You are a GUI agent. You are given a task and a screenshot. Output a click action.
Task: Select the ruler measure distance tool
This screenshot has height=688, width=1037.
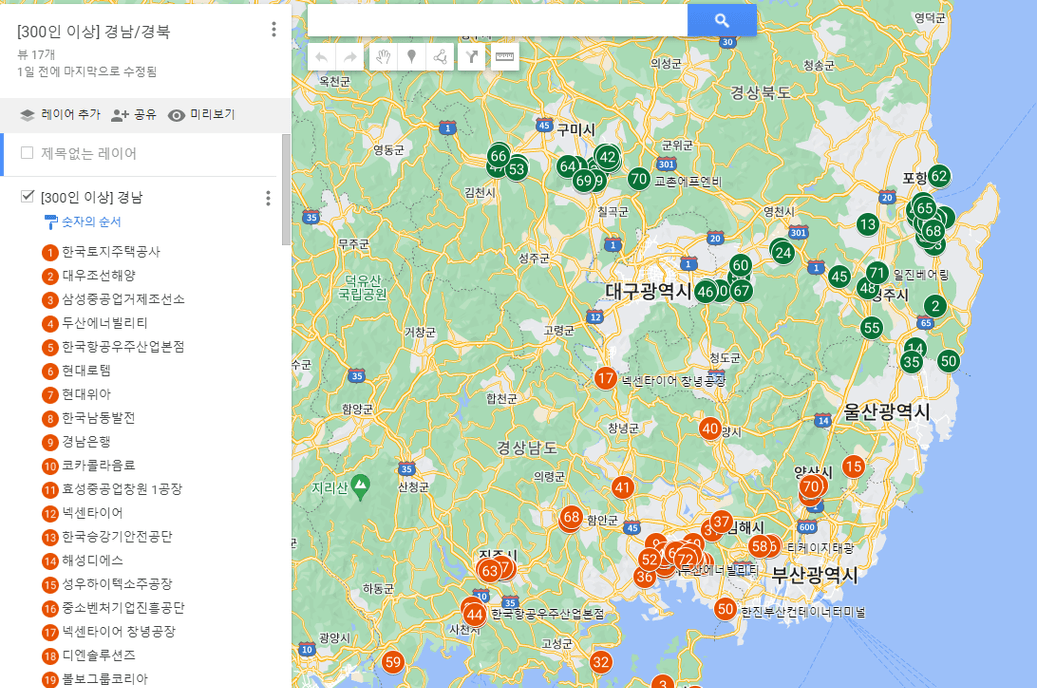[x=505, y=57]
